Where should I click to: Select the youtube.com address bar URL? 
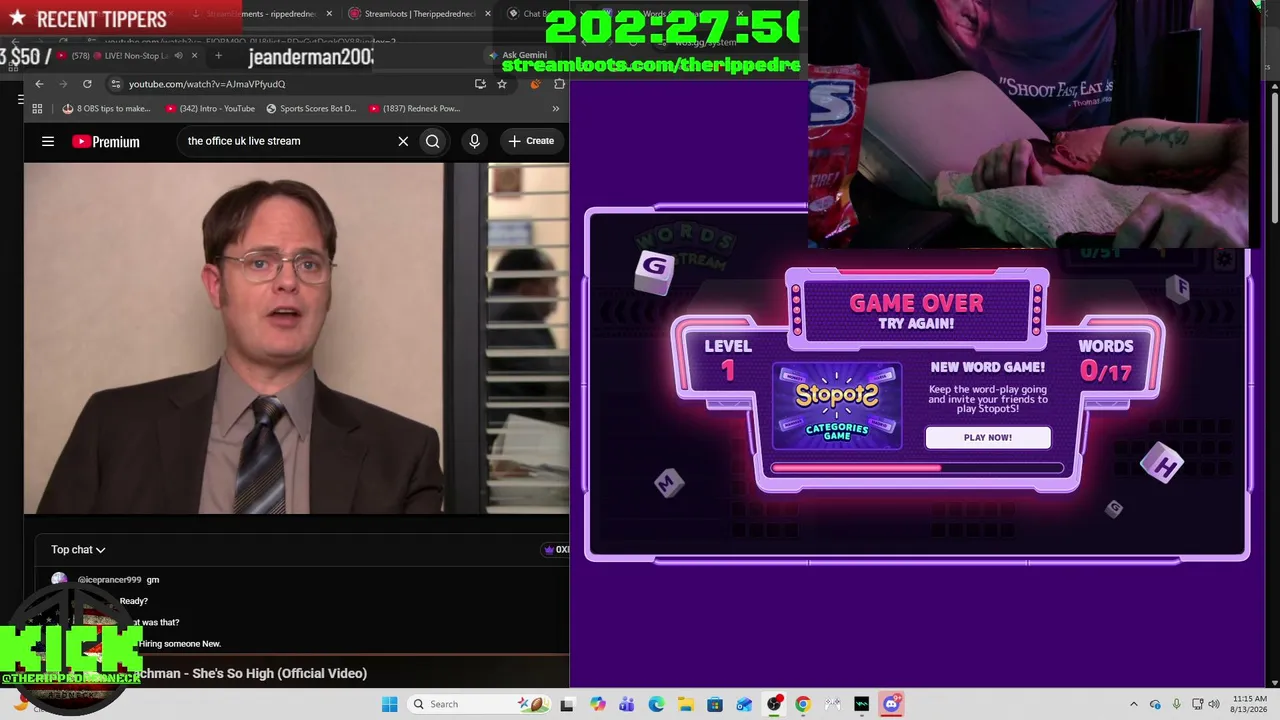[x=207, y=84]
